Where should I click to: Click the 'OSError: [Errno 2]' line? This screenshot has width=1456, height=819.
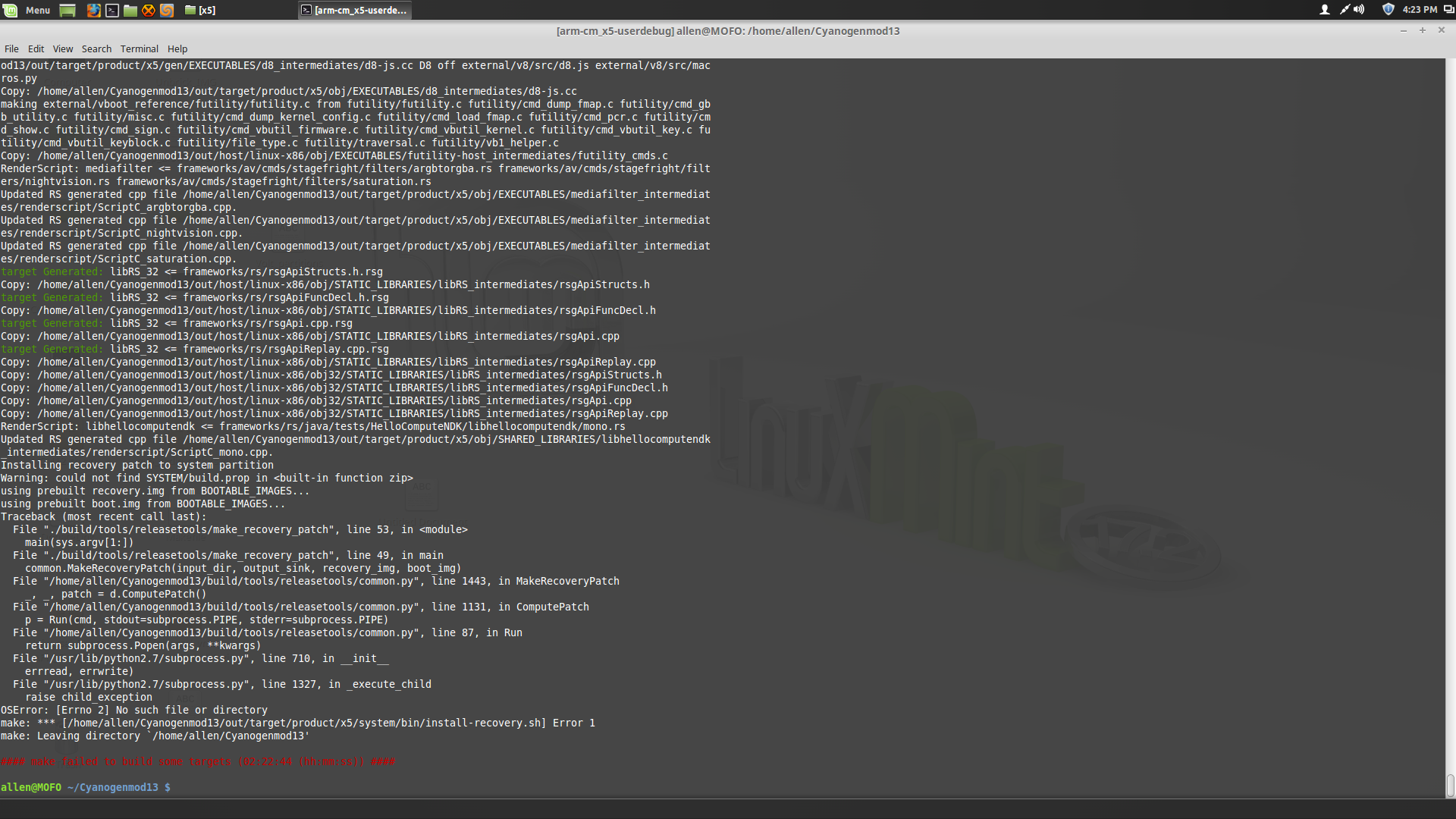134,710
